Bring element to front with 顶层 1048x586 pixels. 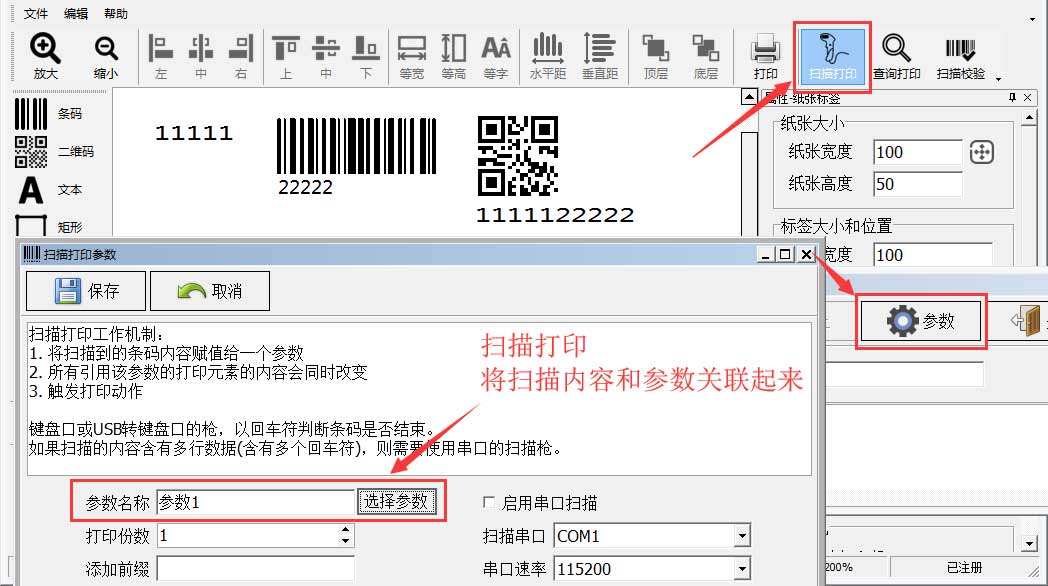pos(656,55)
